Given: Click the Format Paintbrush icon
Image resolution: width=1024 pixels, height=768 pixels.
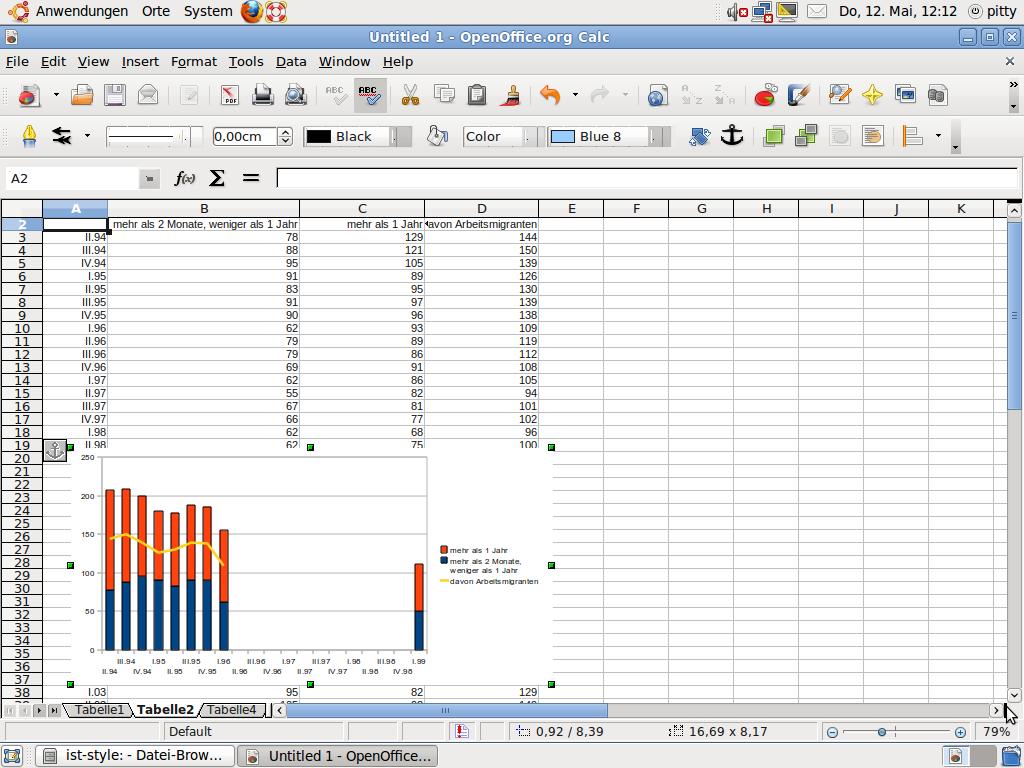Looking at the screenshot, I should click(x=511, y=95).
